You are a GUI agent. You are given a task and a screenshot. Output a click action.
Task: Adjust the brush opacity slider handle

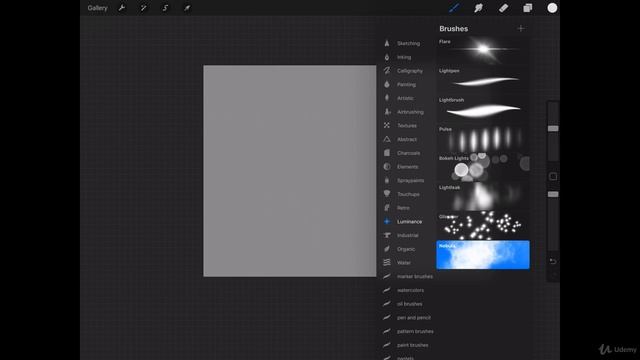coord(553,194)
